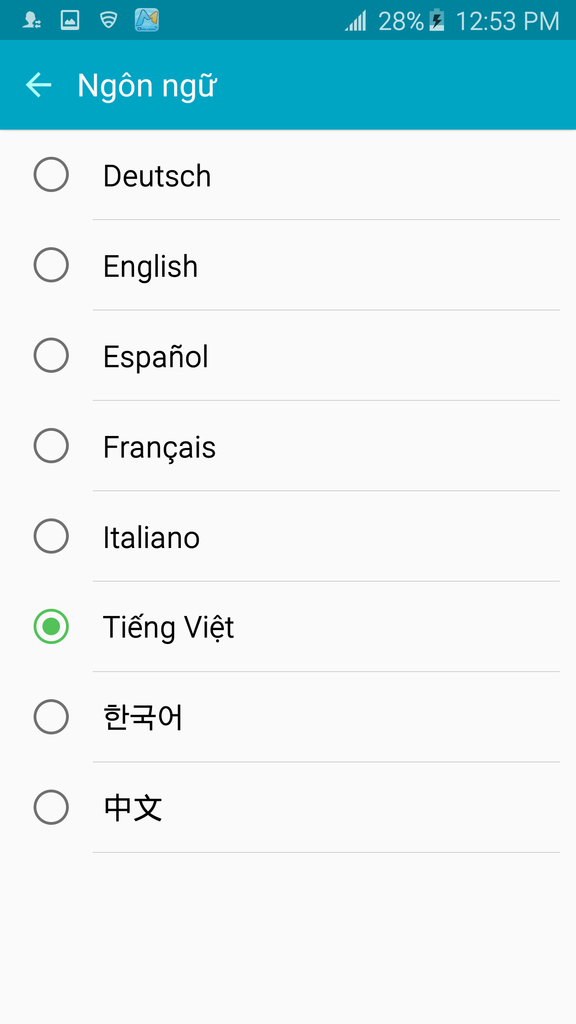Tap the battery charging icon

(437, 21)
